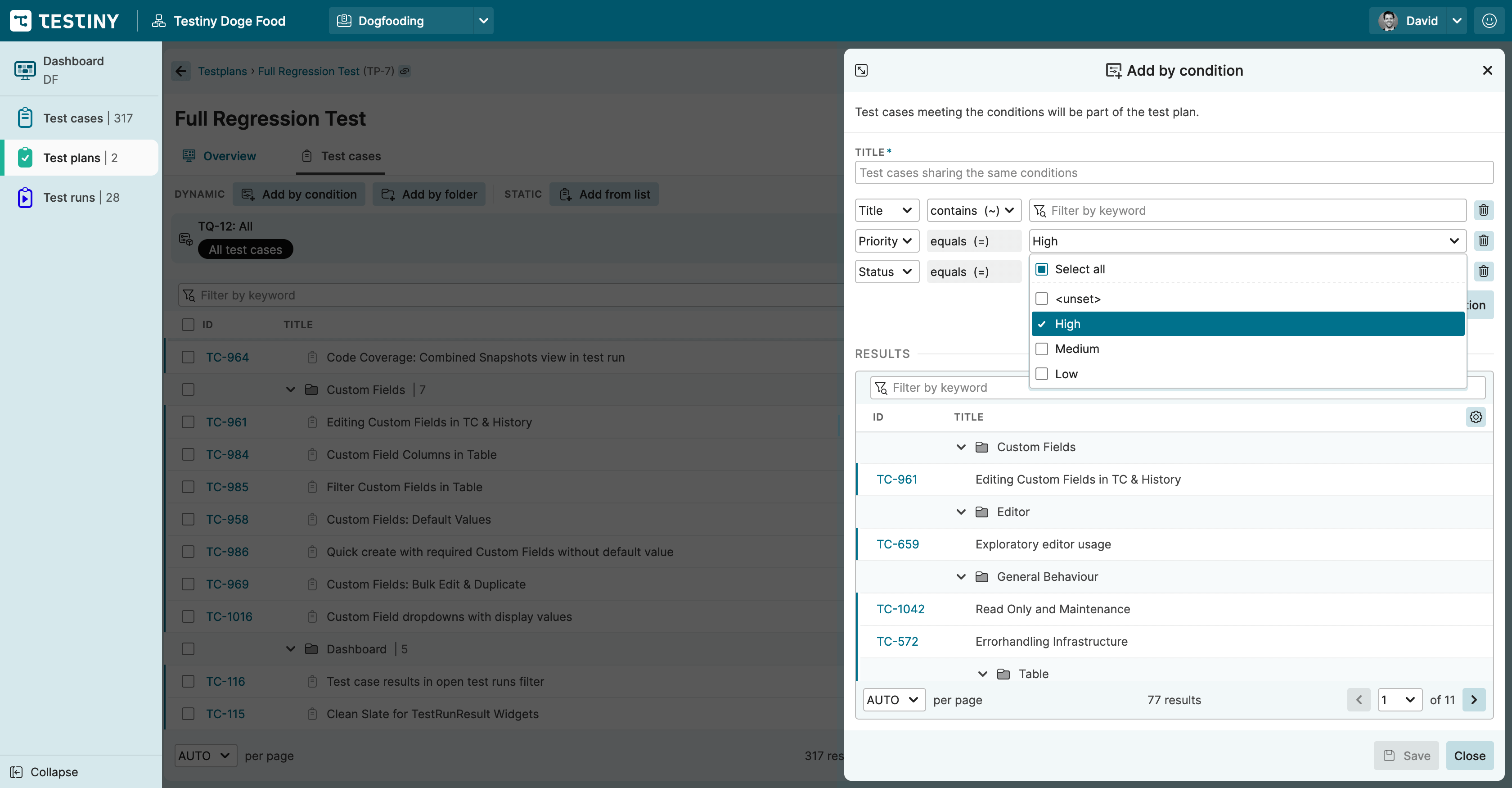Open results table column settings gear
Screen dimensions: 1512x788
[x=1476, y=417]
